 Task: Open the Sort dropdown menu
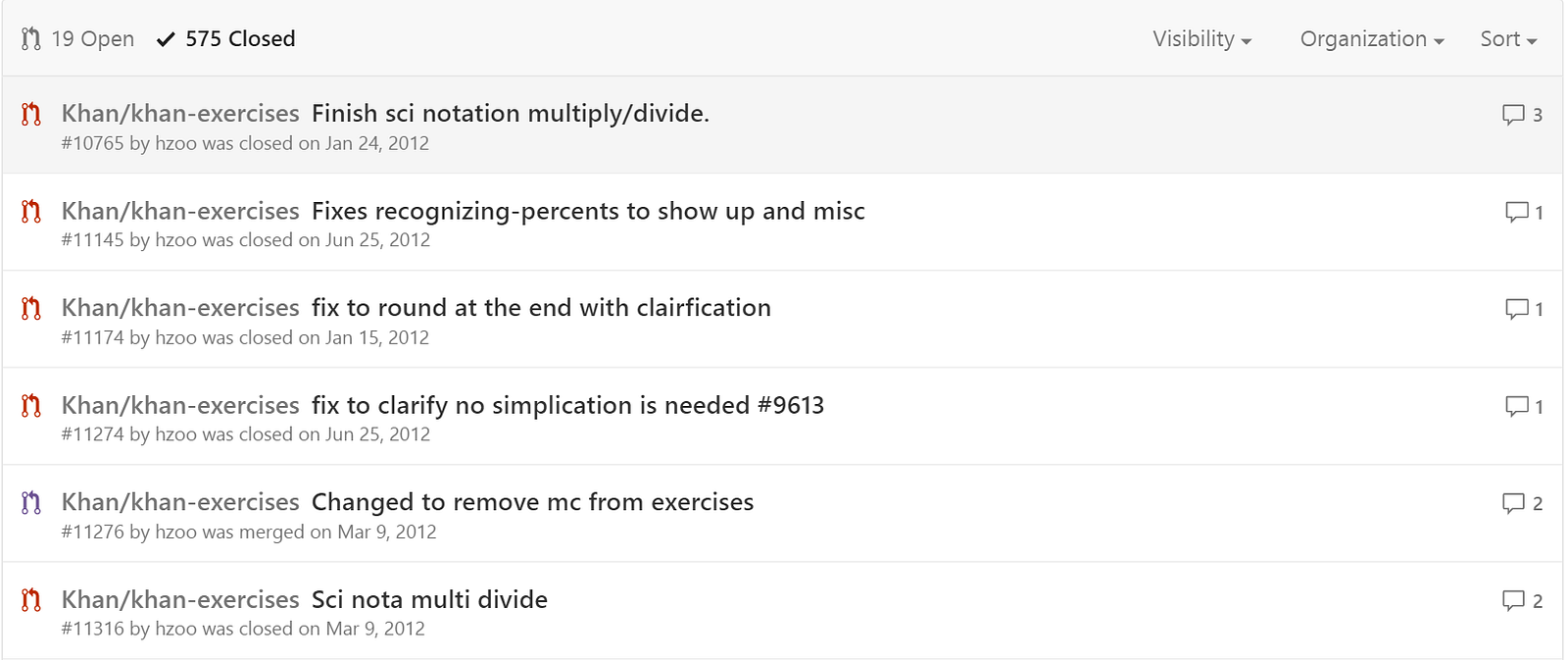click(1507, 39)
